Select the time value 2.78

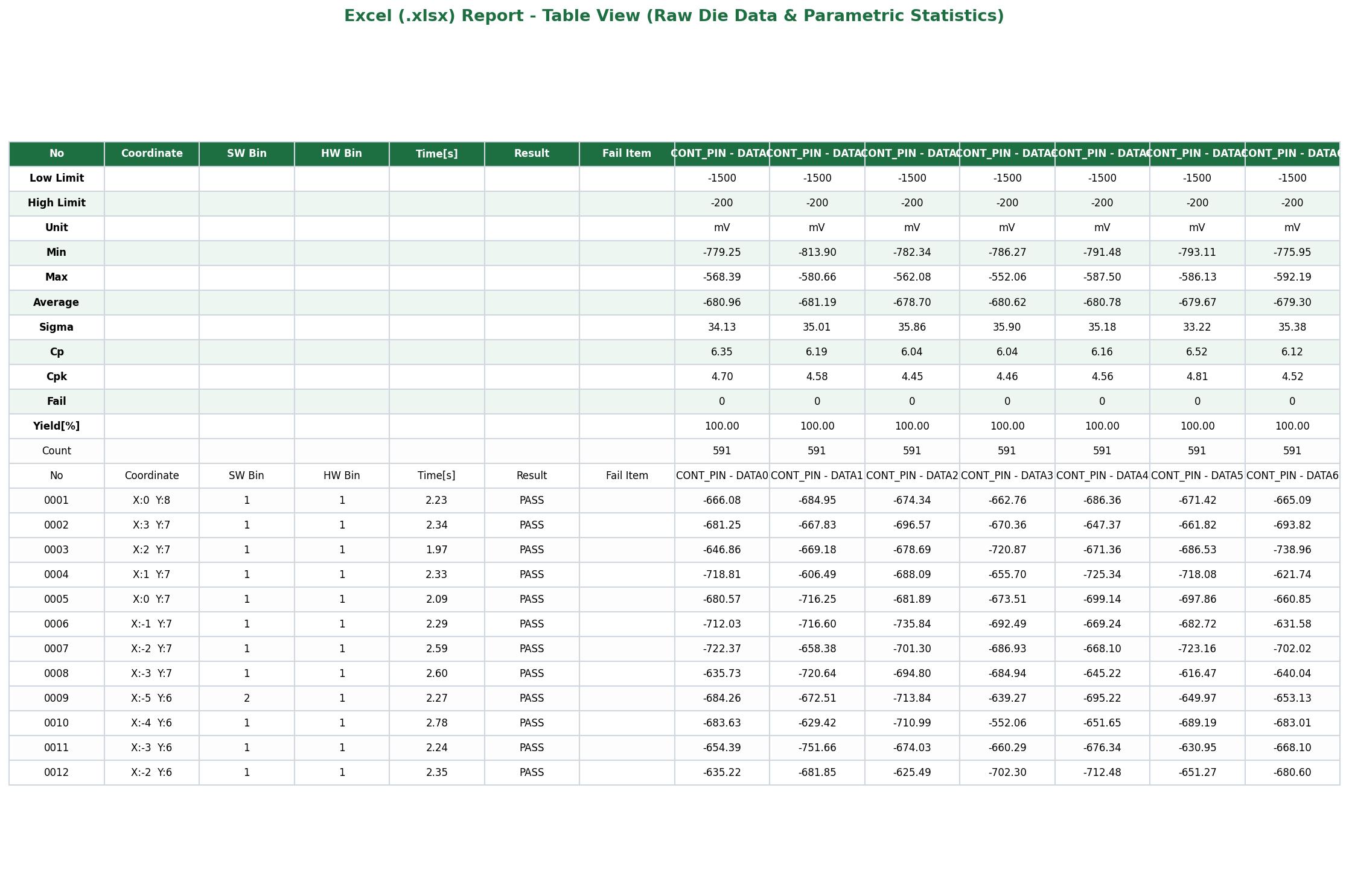click(437, 723)
